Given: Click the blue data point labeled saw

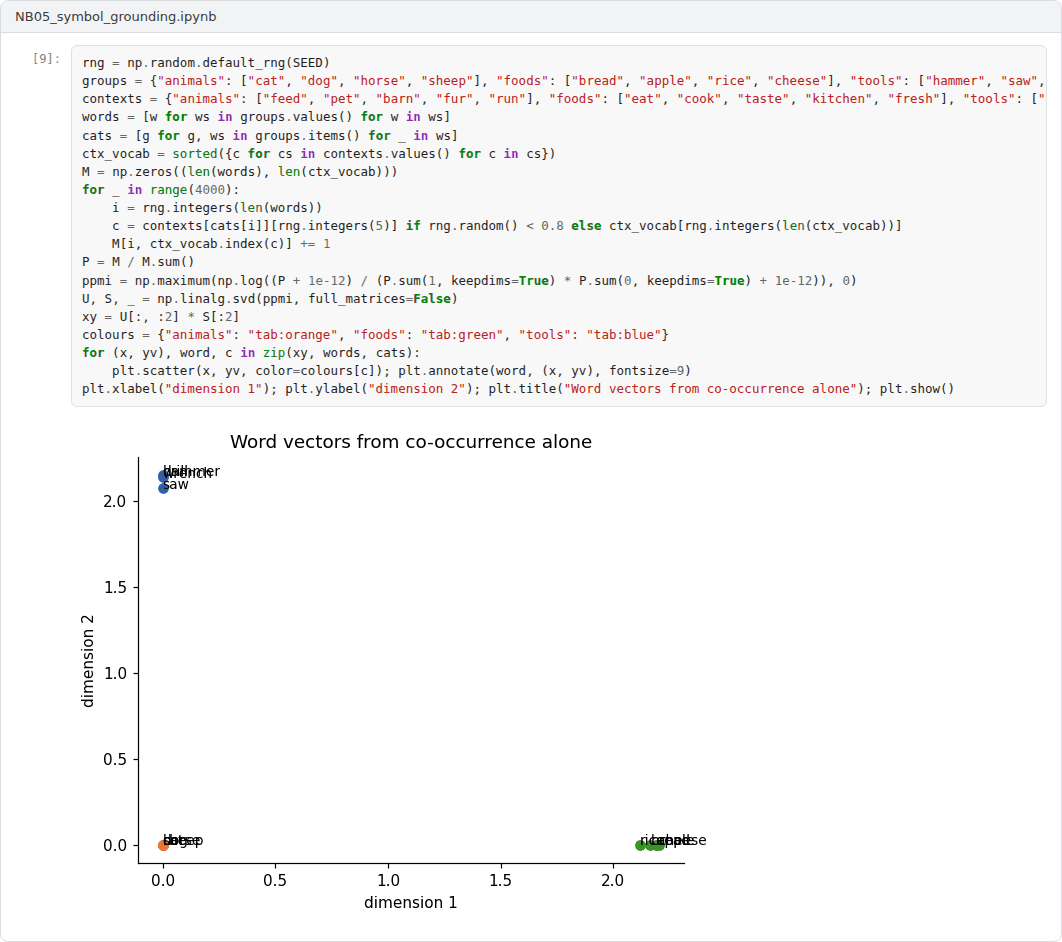Looking at the screenshot, I should pos(163,488).
